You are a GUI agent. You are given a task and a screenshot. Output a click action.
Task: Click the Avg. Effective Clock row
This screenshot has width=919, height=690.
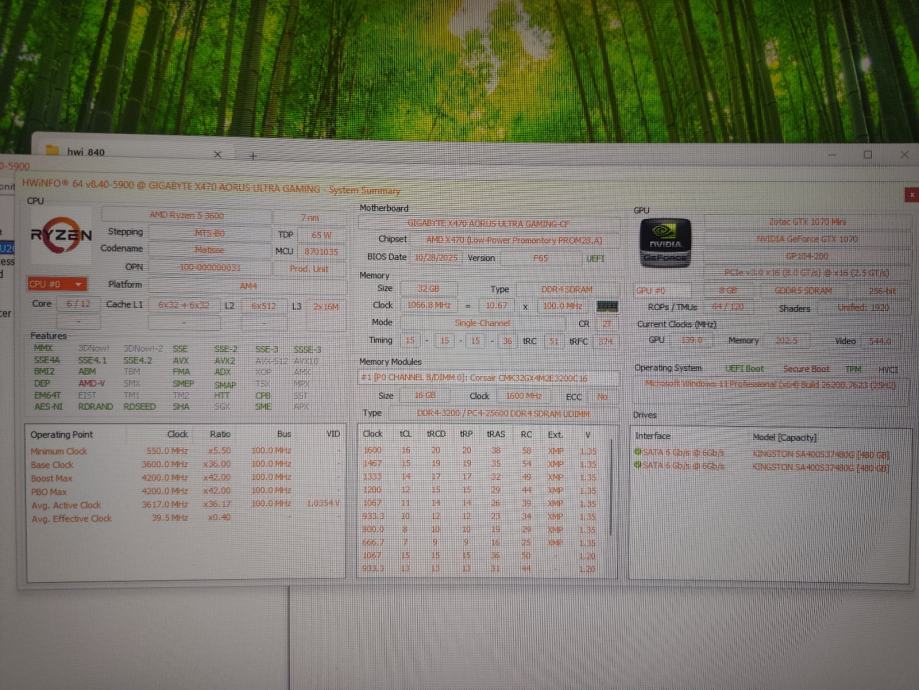[185, 518]
